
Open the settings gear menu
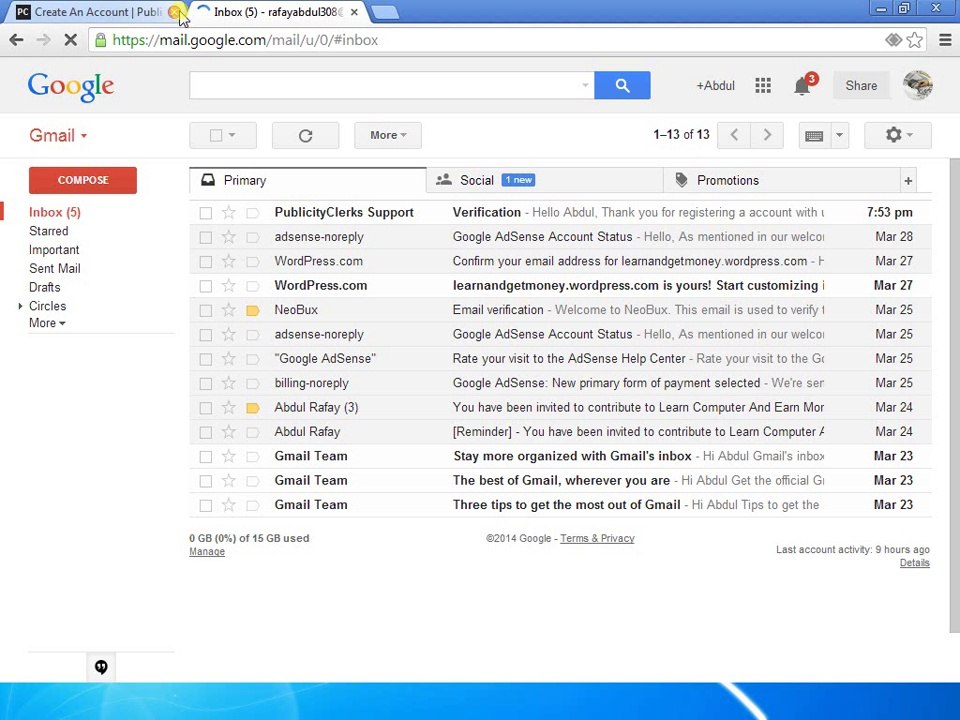[x=898, y=135]
